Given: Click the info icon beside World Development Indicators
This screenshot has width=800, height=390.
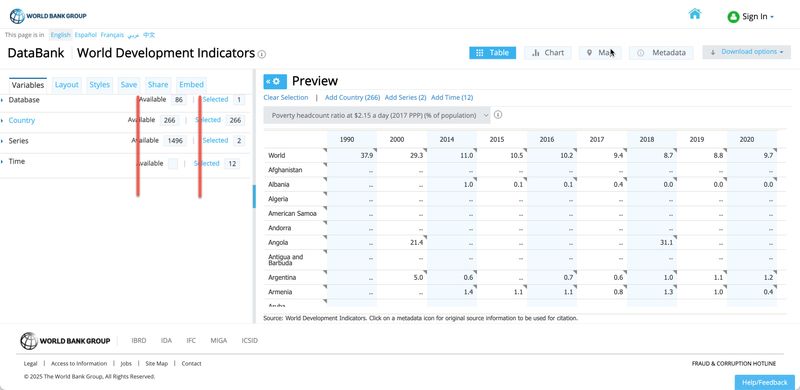Looking at the screenshot, I should pyautogui.click(x=262, y=54).
